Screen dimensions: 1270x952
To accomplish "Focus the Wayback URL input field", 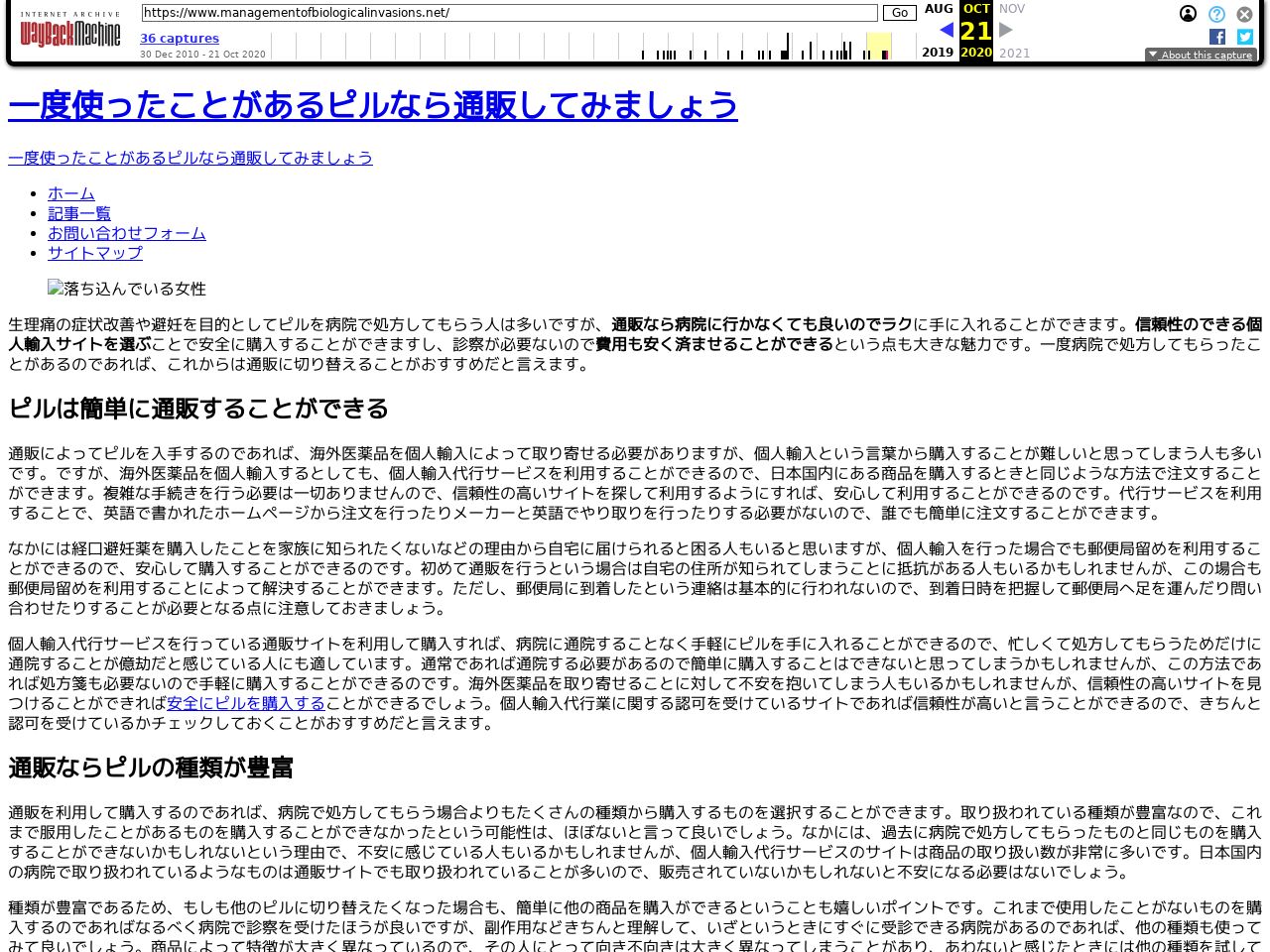I will coord(509,13).
